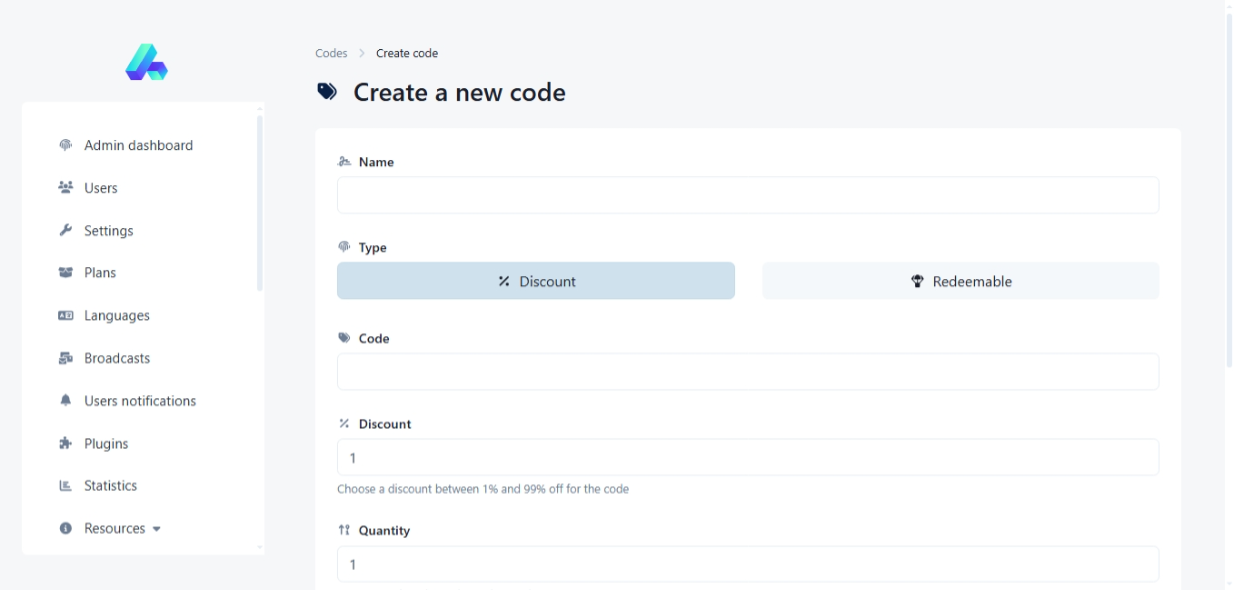Open the Statistics menu item
This screenshot has height=590, width=1234.
110,486
